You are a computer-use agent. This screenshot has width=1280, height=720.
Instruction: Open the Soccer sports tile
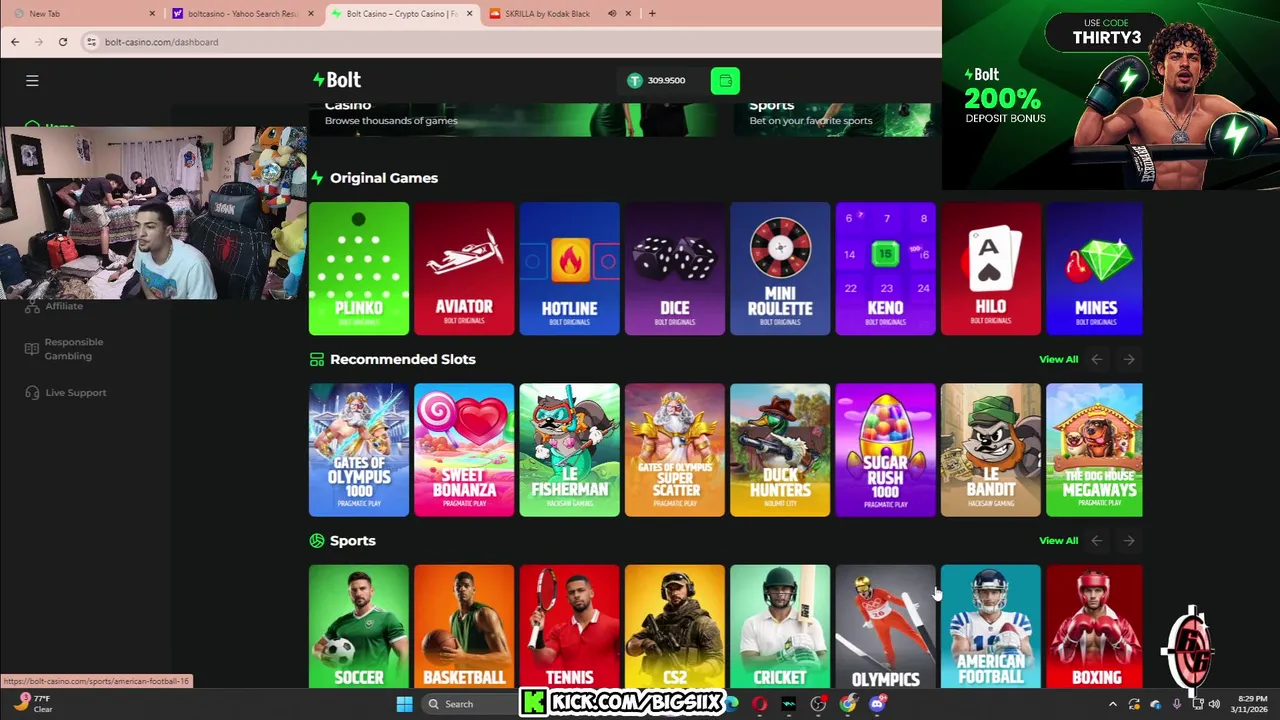pos(359,627)
